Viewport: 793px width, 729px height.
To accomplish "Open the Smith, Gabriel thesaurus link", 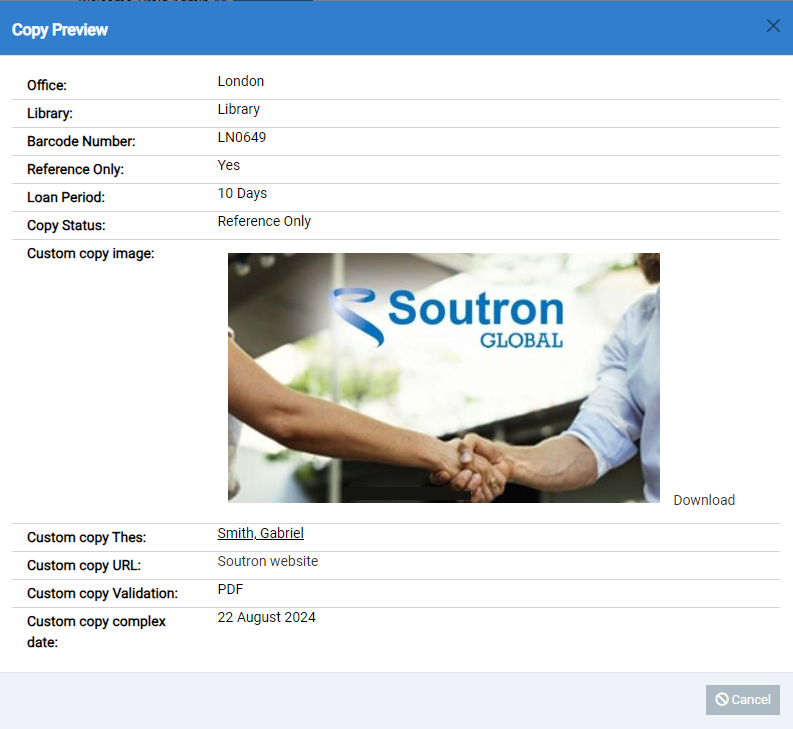I will point(260,533).
